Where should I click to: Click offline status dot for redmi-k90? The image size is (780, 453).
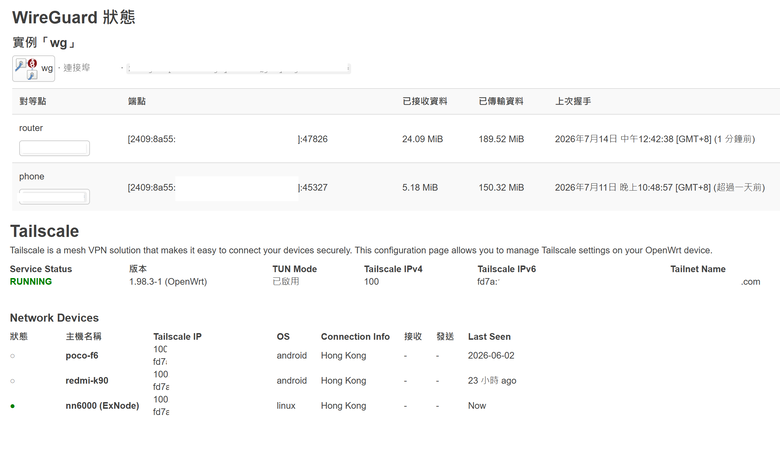(12, 381)
